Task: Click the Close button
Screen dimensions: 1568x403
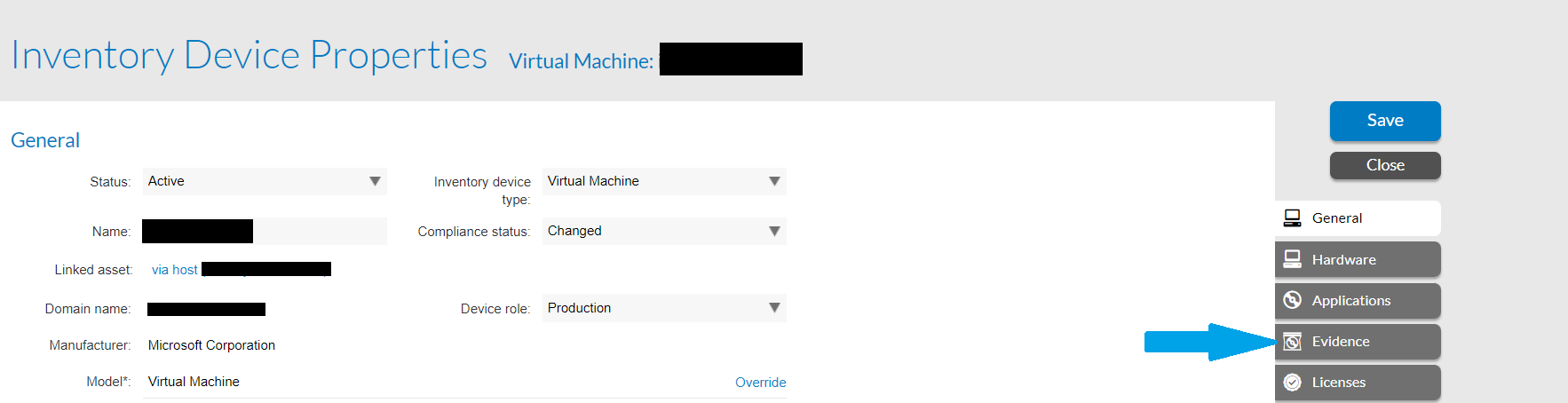Action: tap(1385, 165)
